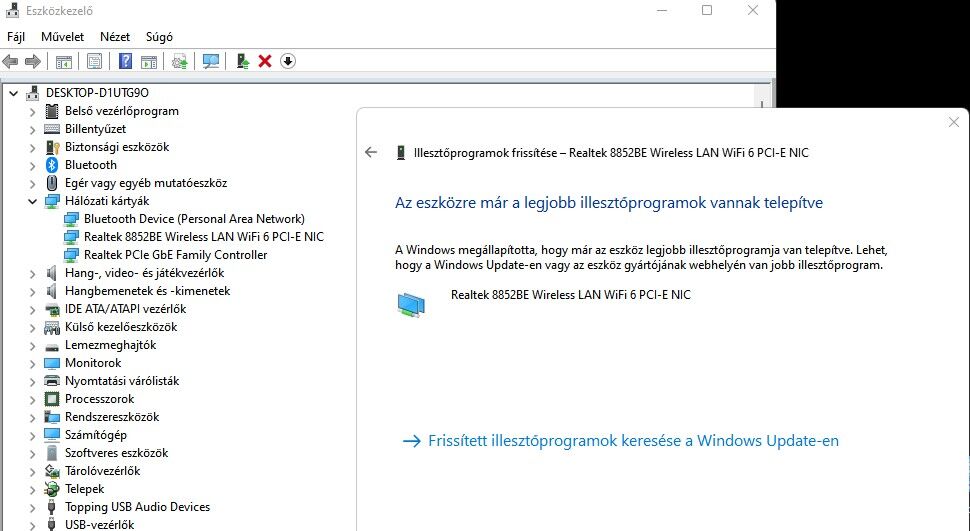The width and height of the screenshot is (970, 531).
Task: Expand the Belső vezérlőprogram node
Action: [x=32, y=111]
